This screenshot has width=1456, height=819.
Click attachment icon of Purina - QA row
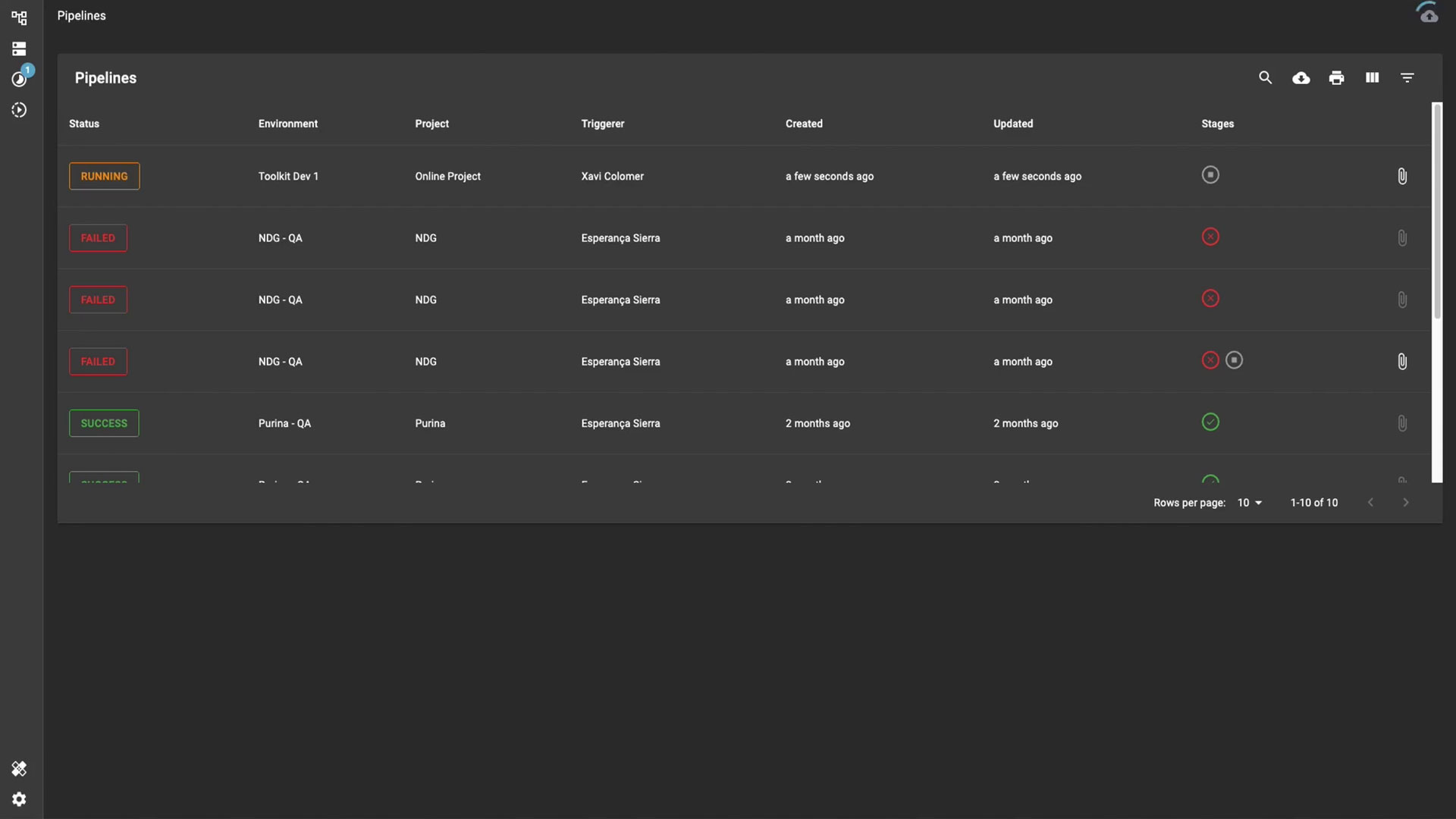[1402, 423]
